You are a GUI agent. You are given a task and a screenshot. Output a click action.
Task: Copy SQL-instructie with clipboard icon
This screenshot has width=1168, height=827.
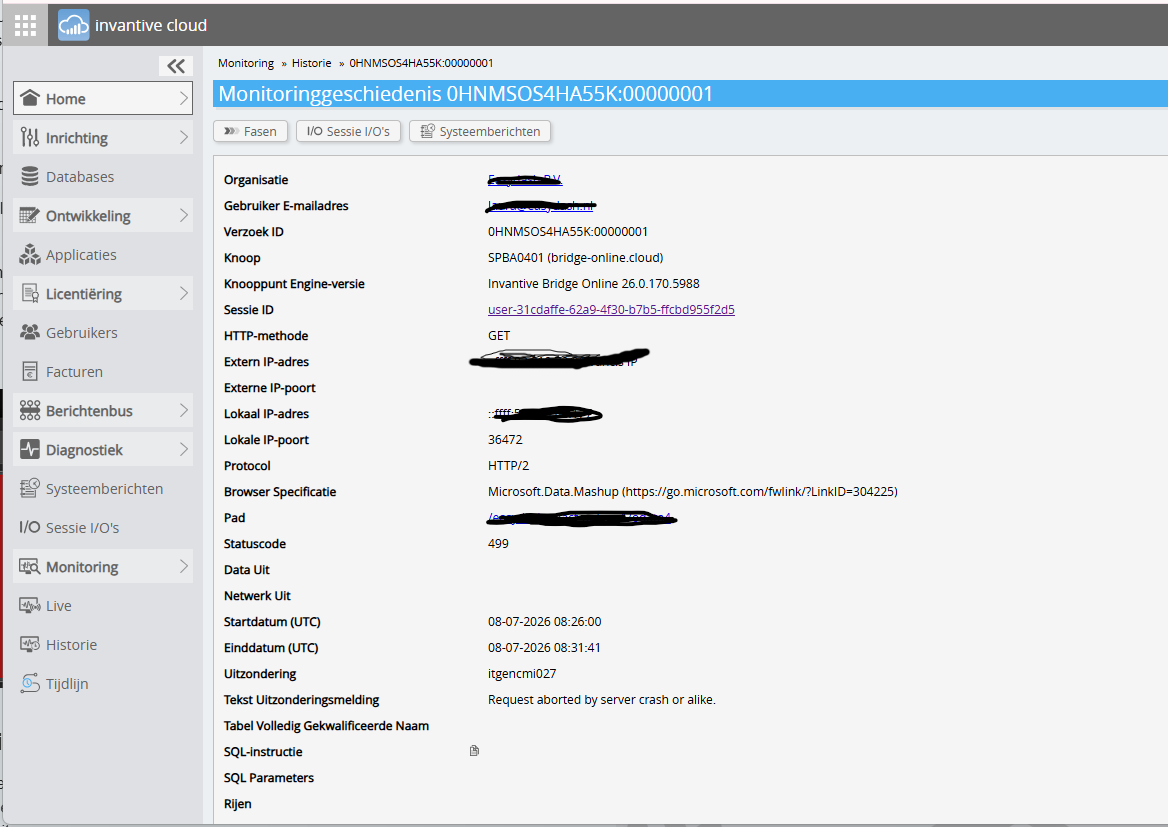(x=474, y=751)
